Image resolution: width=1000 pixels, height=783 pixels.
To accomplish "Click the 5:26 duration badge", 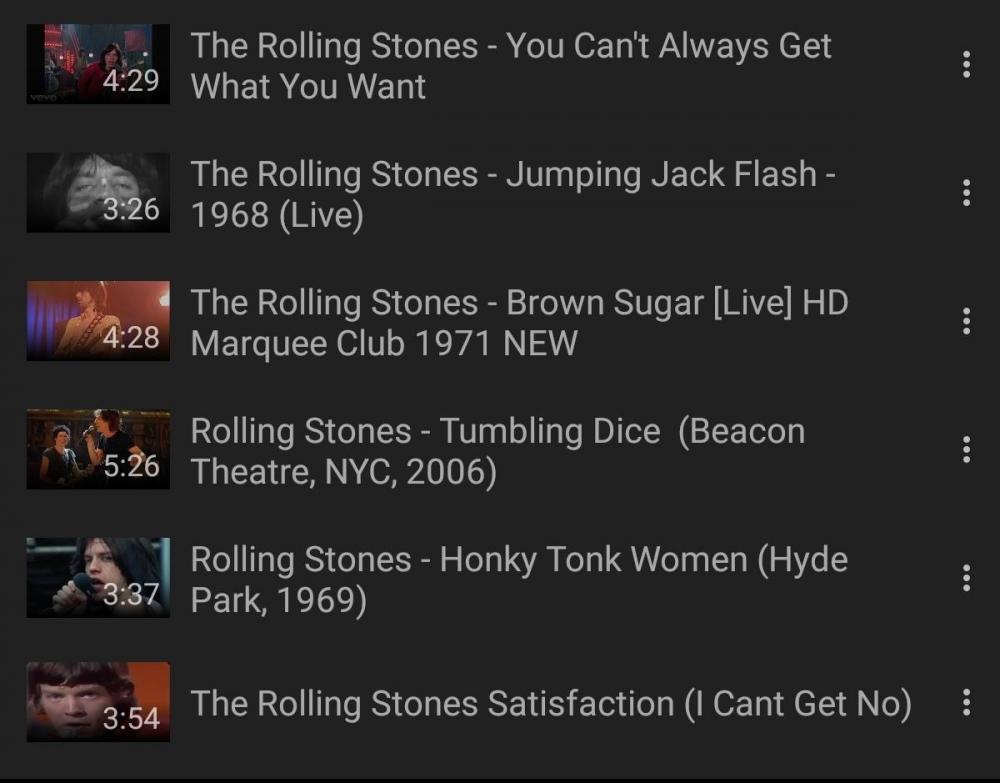I will coord(131,466).
